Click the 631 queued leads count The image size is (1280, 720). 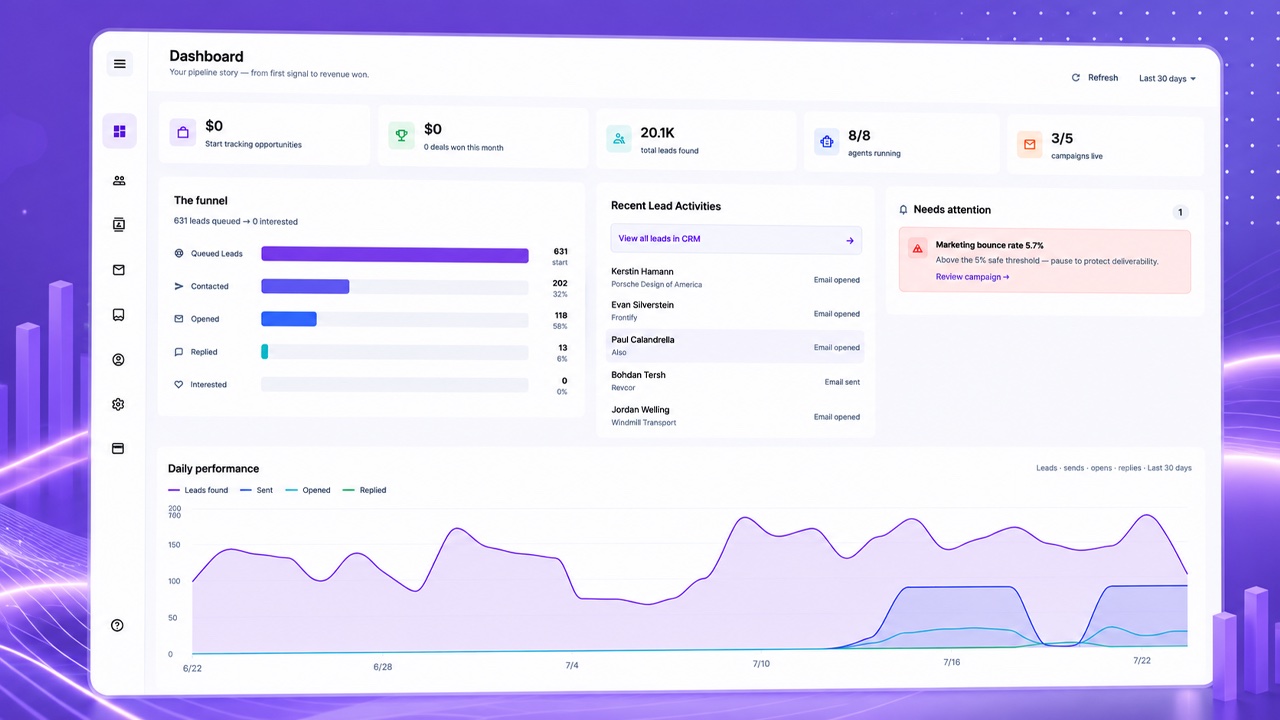tap(560, 252)
